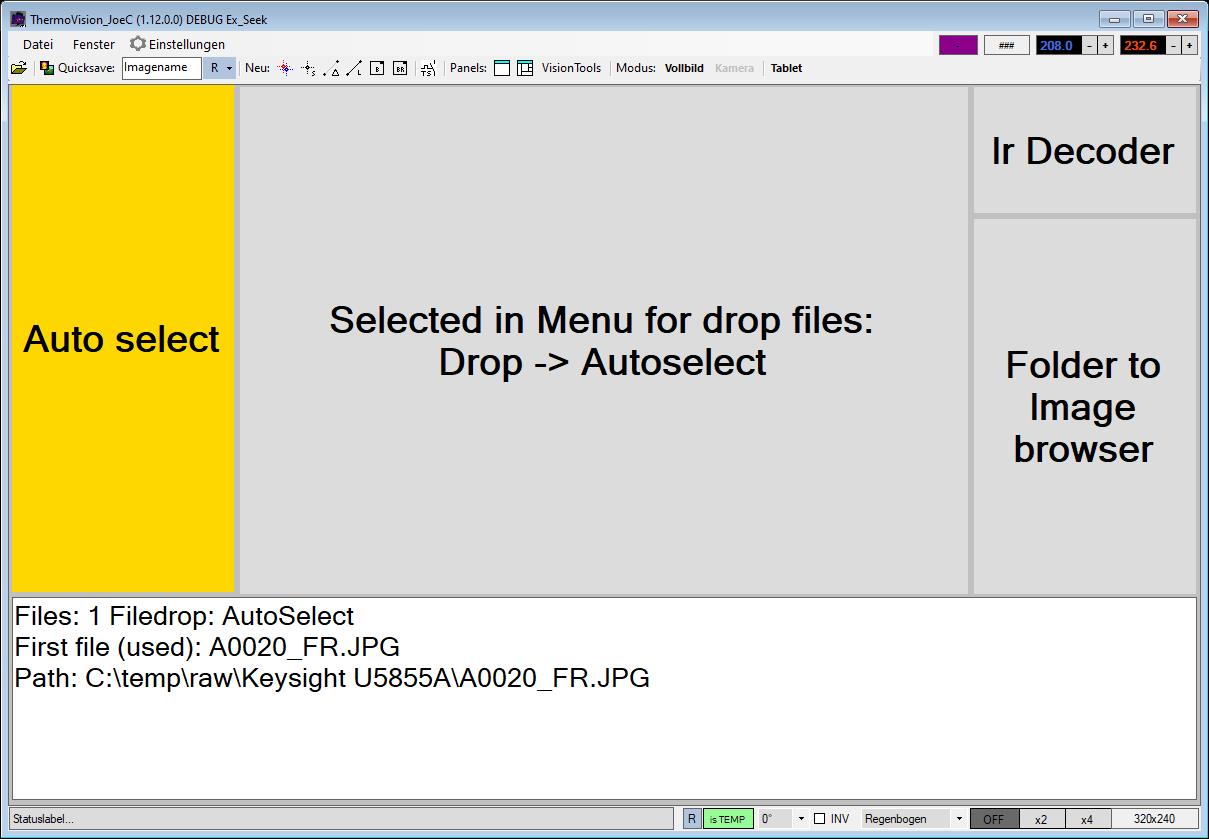Open the Regenbogen palette dropdown
Viewport: 1209px width, 839px height.
(959, 819)
